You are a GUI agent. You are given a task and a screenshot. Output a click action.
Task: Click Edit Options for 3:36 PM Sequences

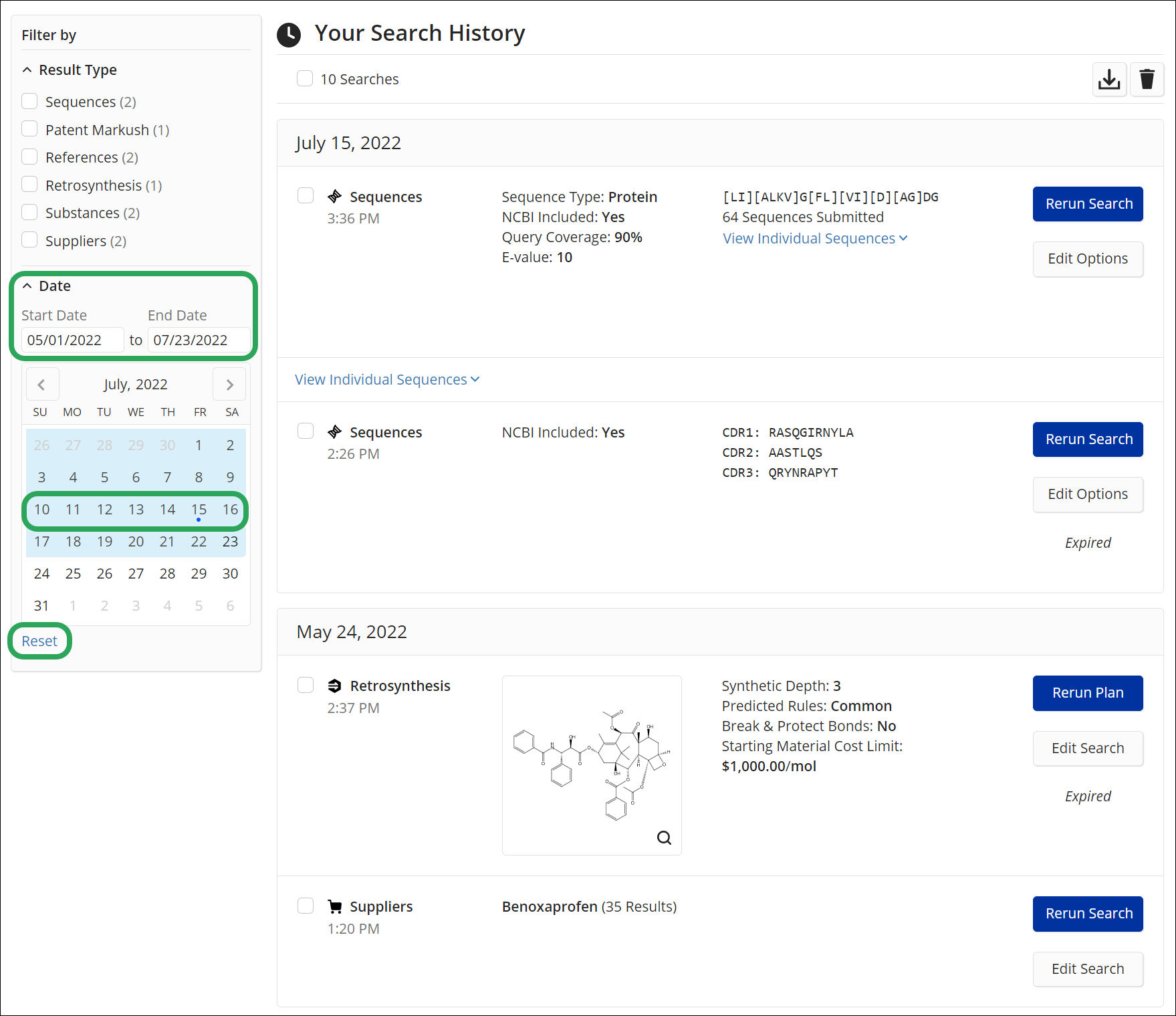point(1088,259)
